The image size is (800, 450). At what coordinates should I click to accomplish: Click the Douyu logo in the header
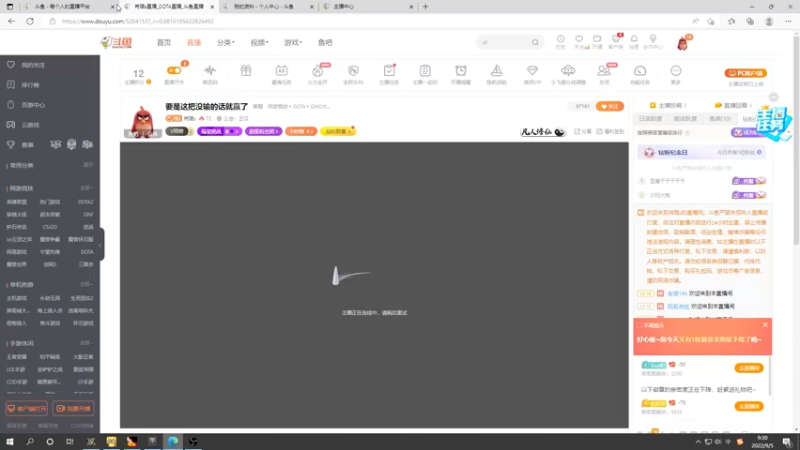pos(116,43)
